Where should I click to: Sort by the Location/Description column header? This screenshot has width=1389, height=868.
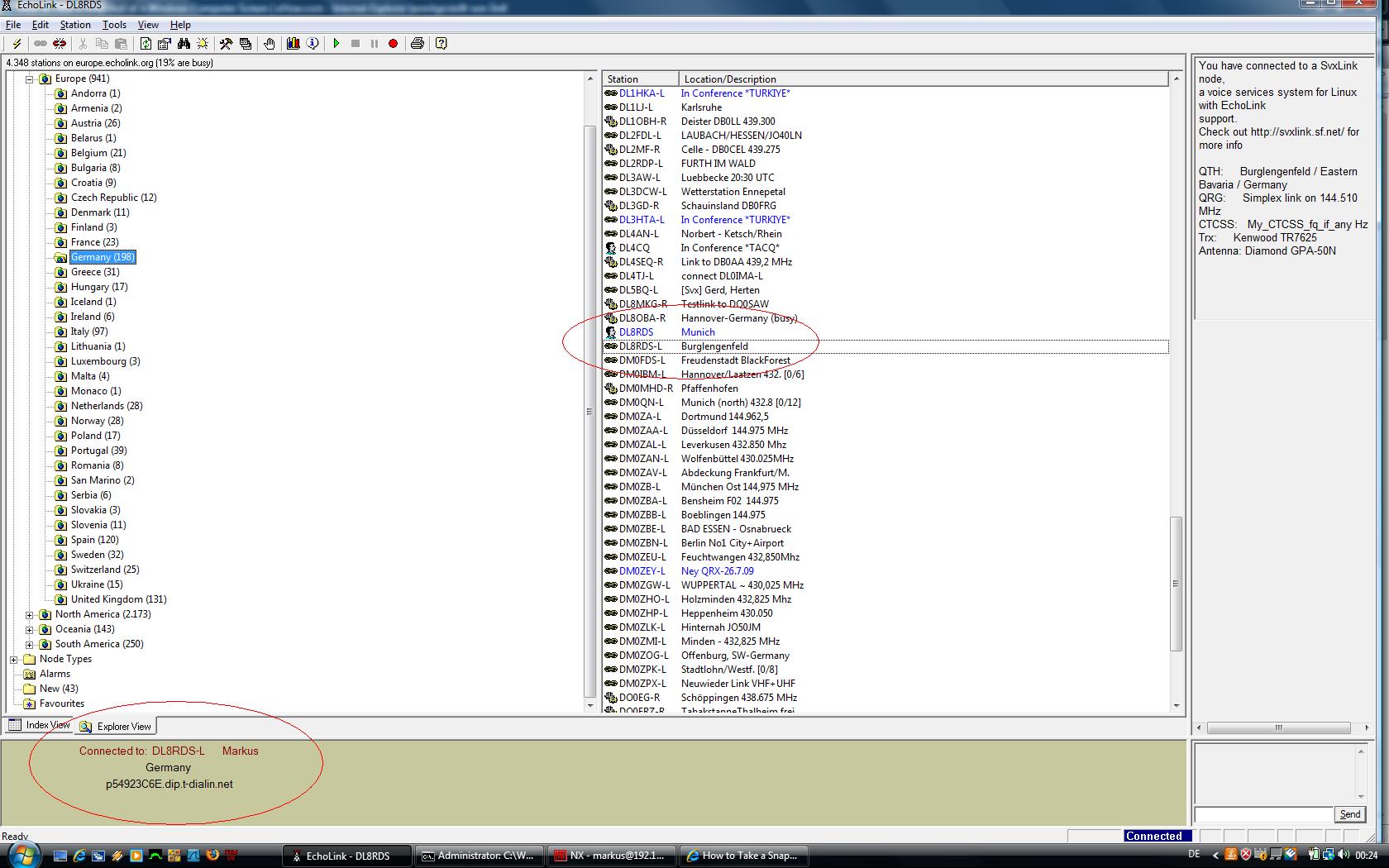(x=924, y=79)
